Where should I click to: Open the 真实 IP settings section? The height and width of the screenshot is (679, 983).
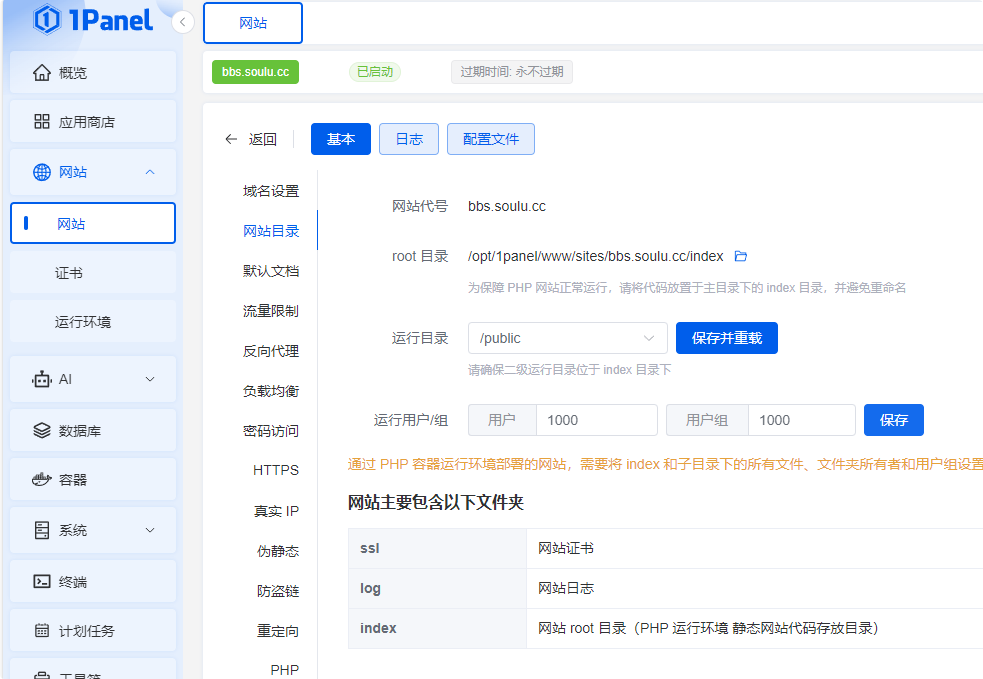pyautogui.click(x=276, y=512)
